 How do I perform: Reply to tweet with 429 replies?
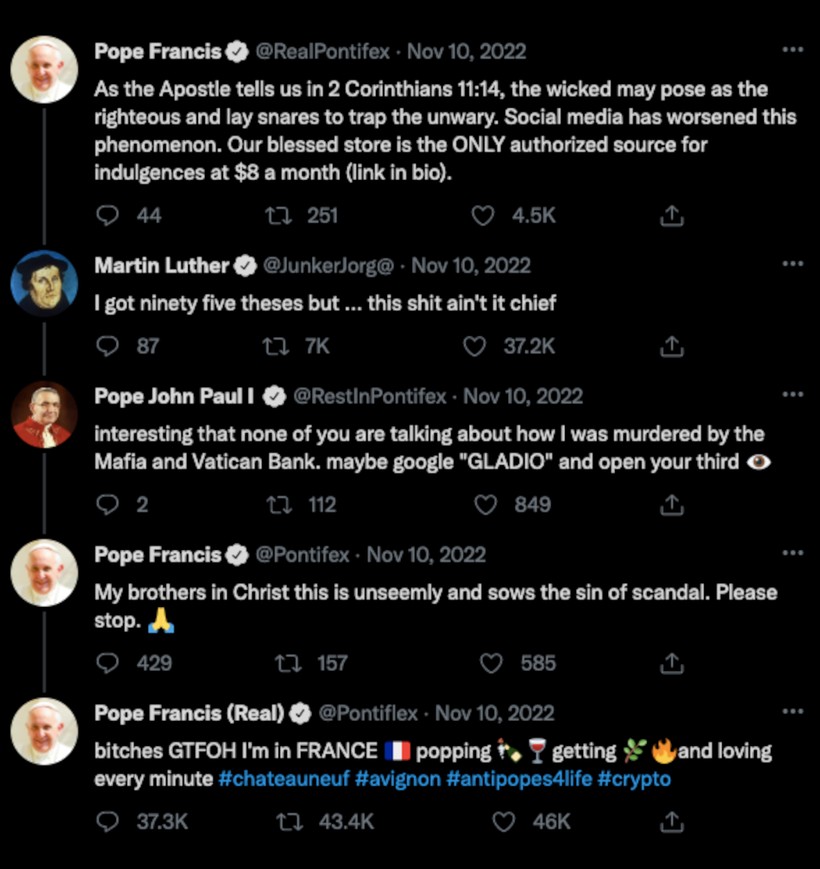(x=107, y=663)
